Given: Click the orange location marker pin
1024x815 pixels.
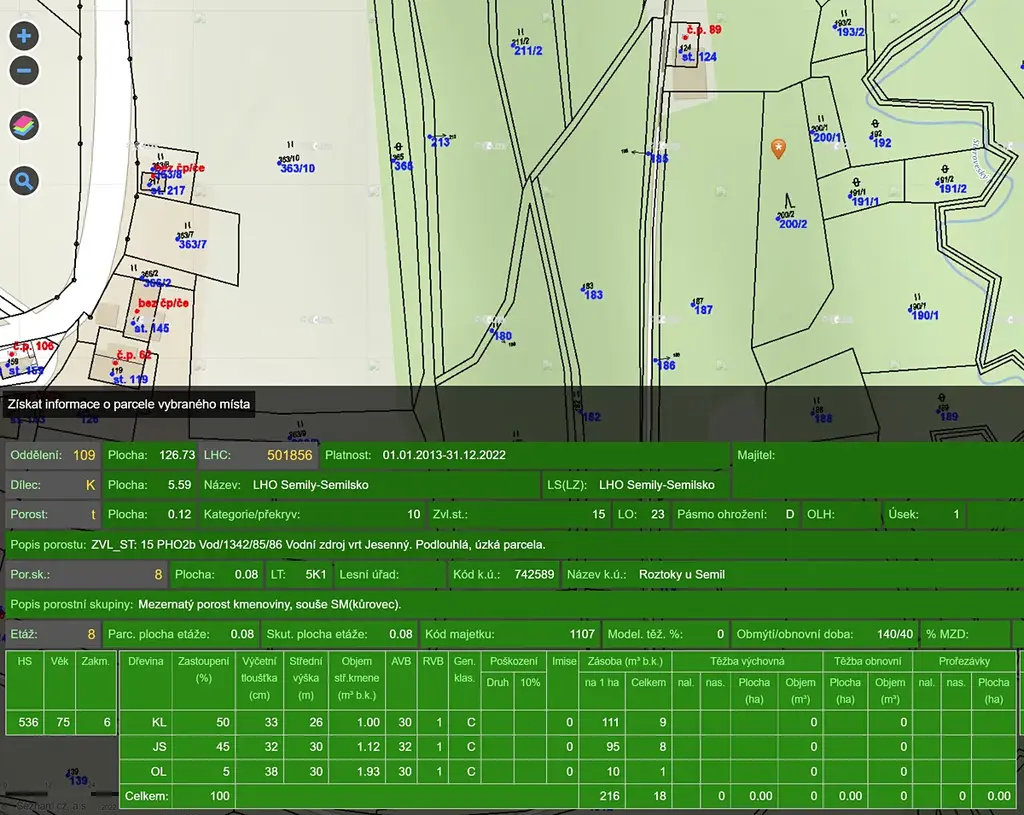Looking at the screenshot, I should tap(778, 149).
